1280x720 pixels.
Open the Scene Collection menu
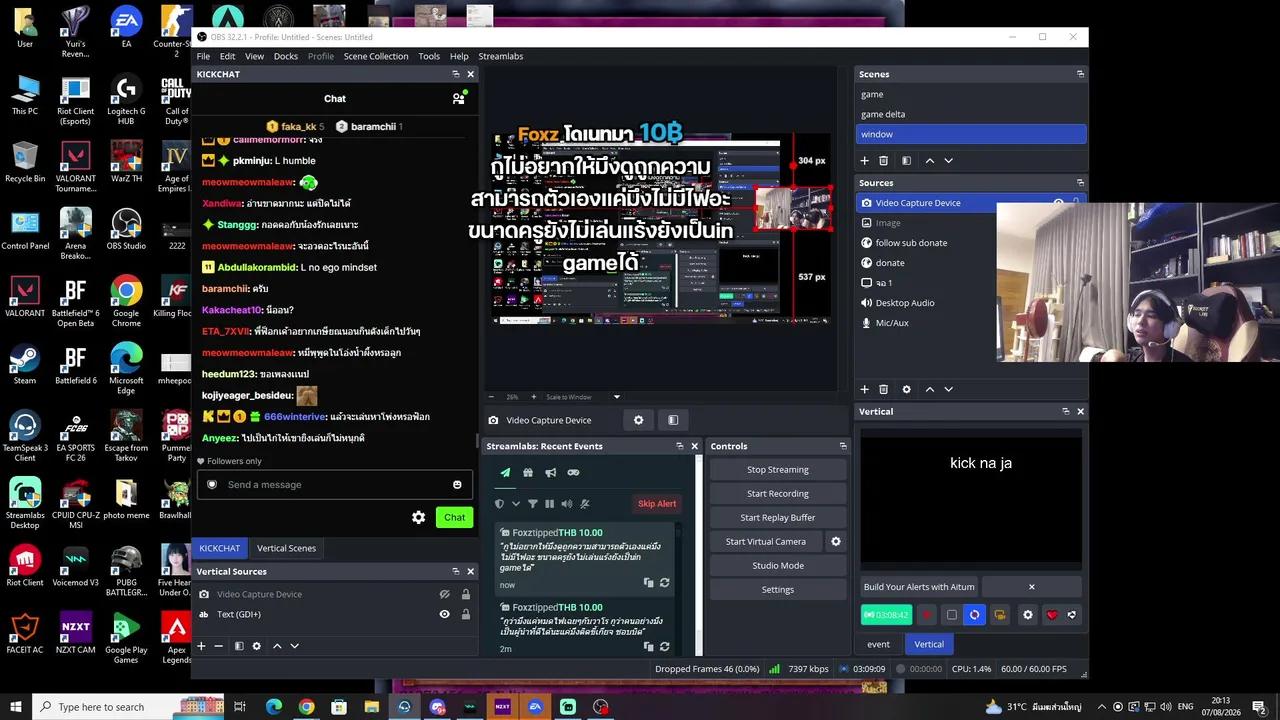tap(376, 57)
